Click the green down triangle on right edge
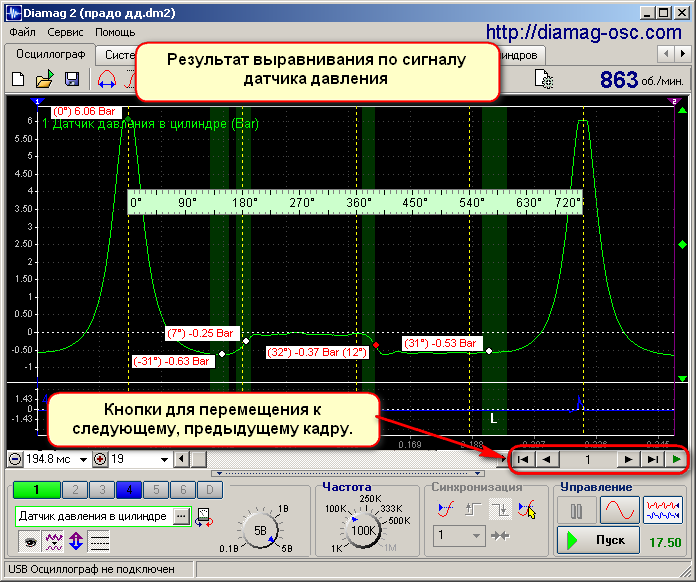This screenshot has height=582, width=696. coord(683,379)
